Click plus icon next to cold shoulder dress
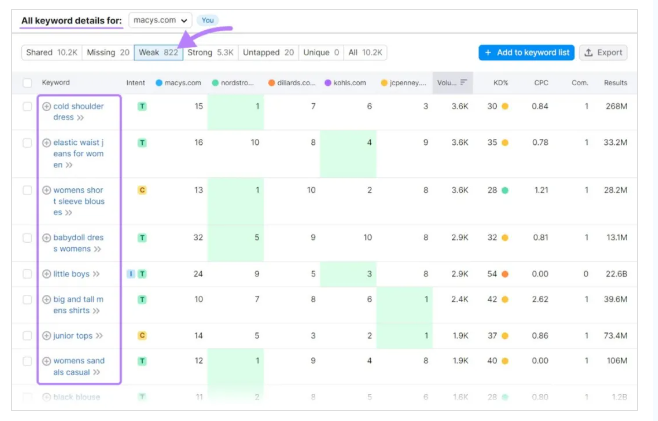 coord(47,107)
